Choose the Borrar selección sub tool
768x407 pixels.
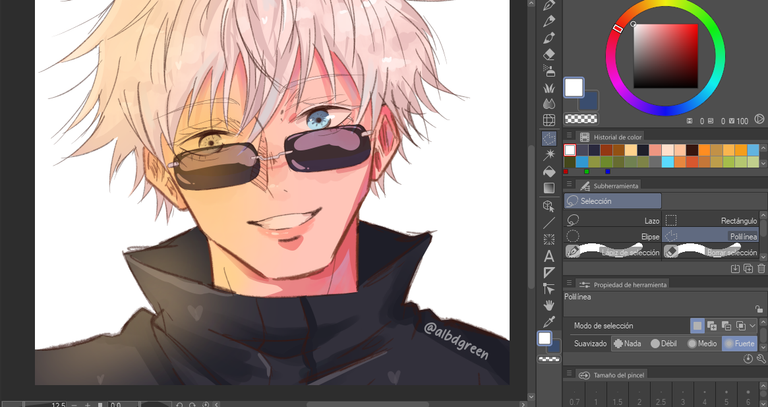pyautogui.click(x=710, y=252)
